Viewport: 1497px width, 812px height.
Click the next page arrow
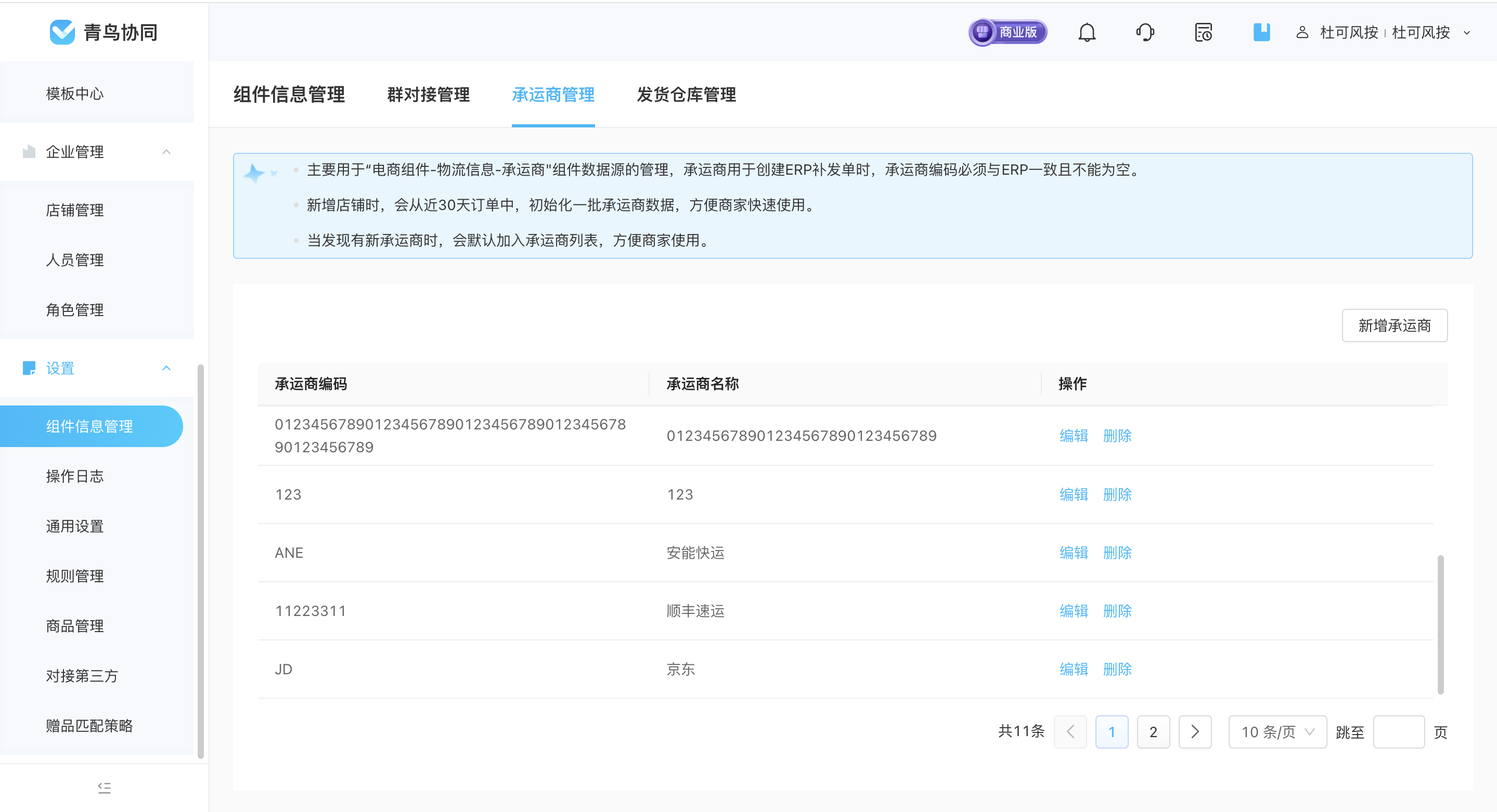(x=1195, y=732)
